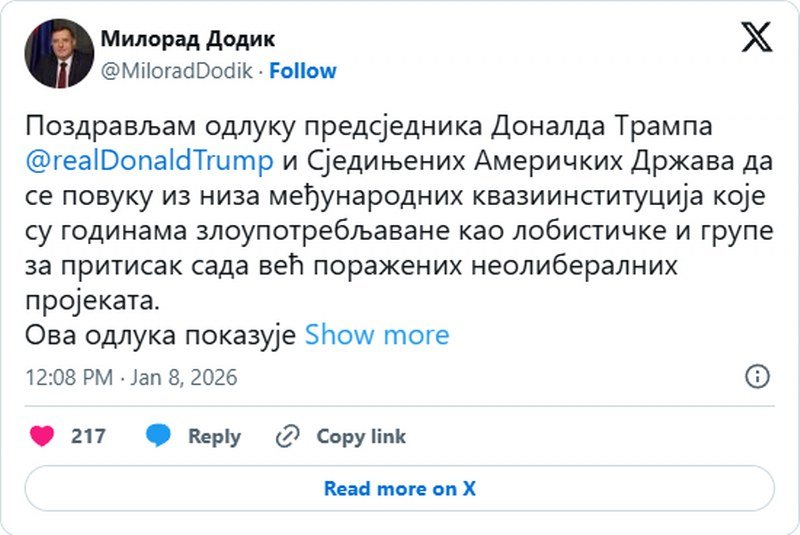Expand the tweet with Show more
Screen dimensions: 800x535
click(376, 334)
